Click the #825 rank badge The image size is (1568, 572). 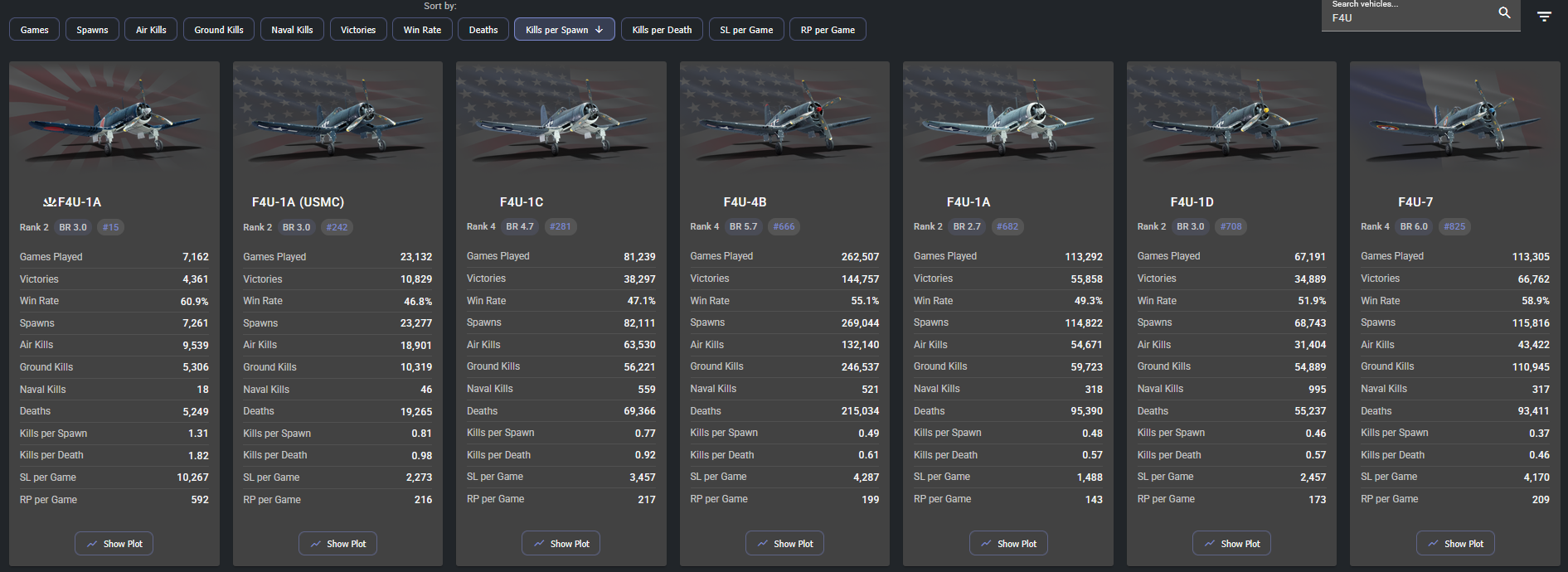tap(1454, 226)
